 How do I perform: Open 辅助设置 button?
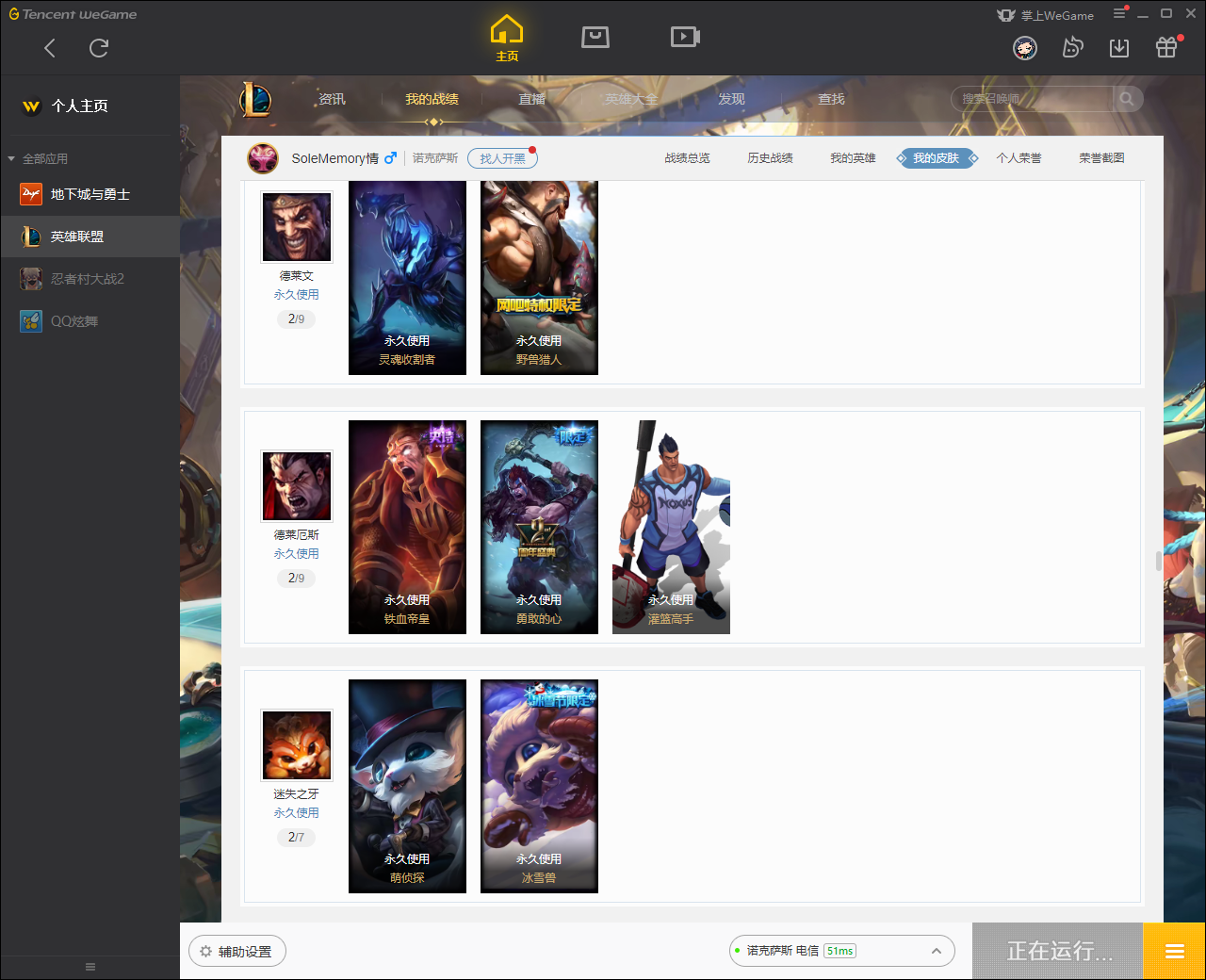point(237,951)
